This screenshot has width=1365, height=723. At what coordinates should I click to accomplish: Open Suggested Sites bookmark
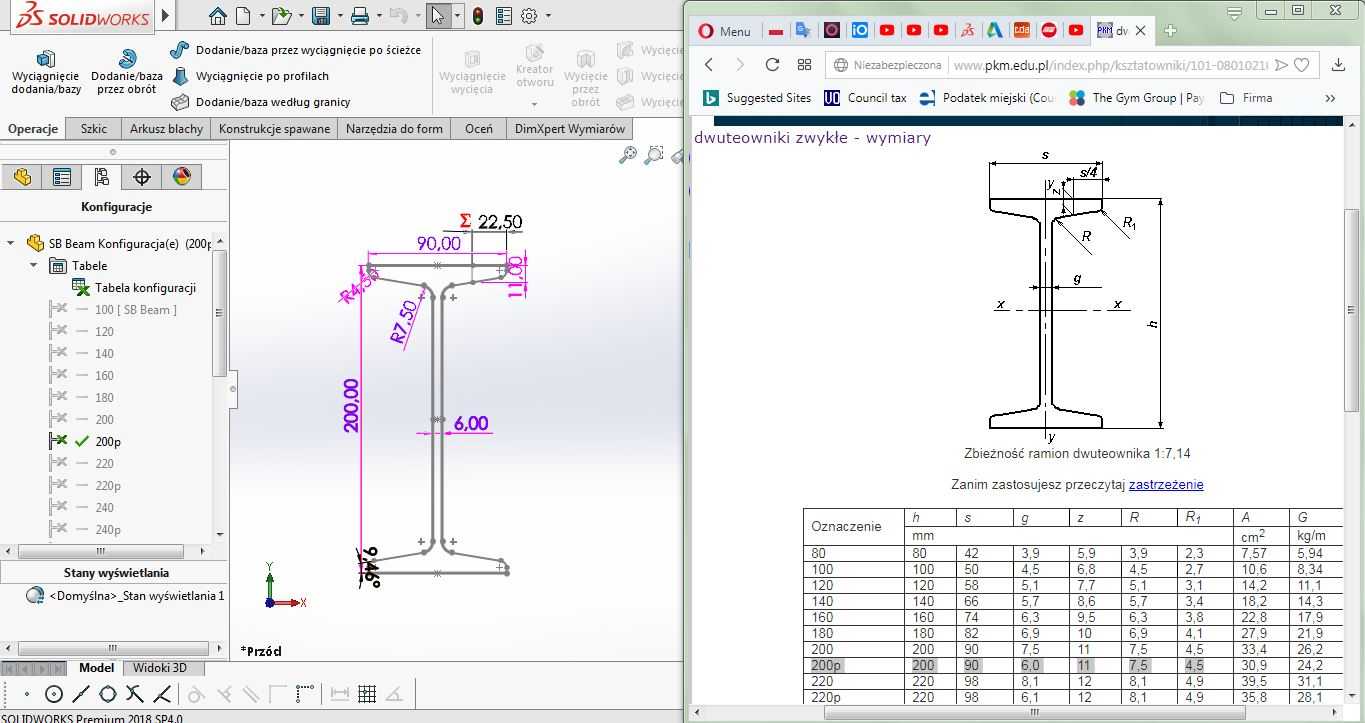[x=757, y=98]
